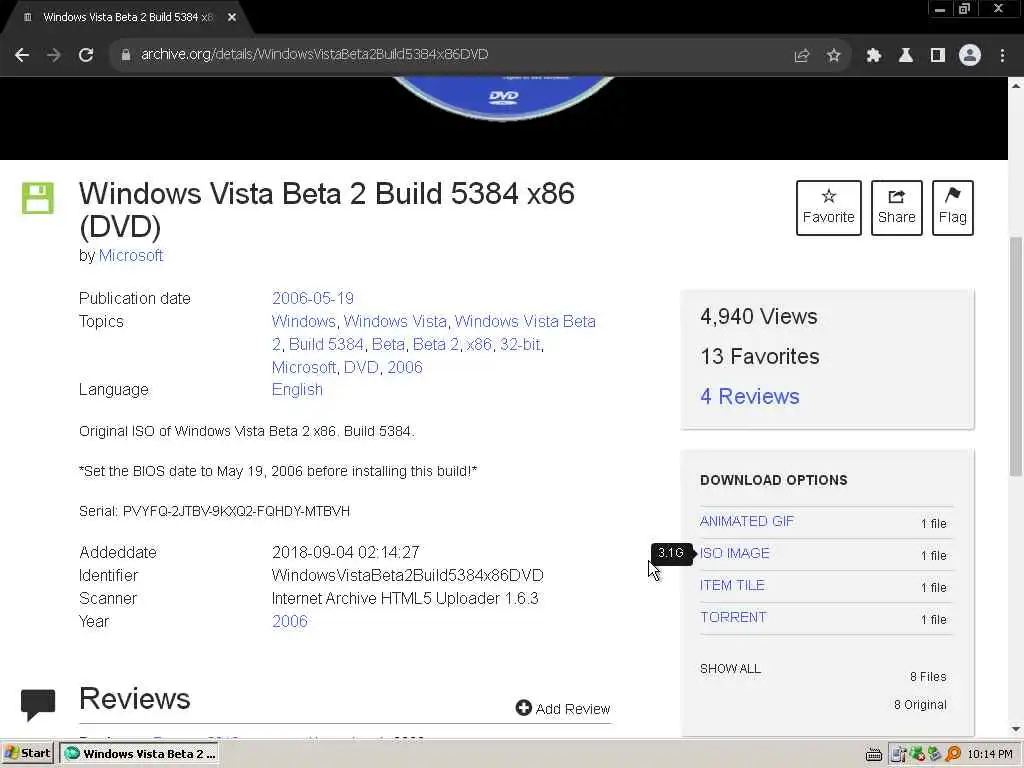Close the Windows Vista Beta 2 tab
Screen dimensions: 1024x768
(x=232, y=18)
